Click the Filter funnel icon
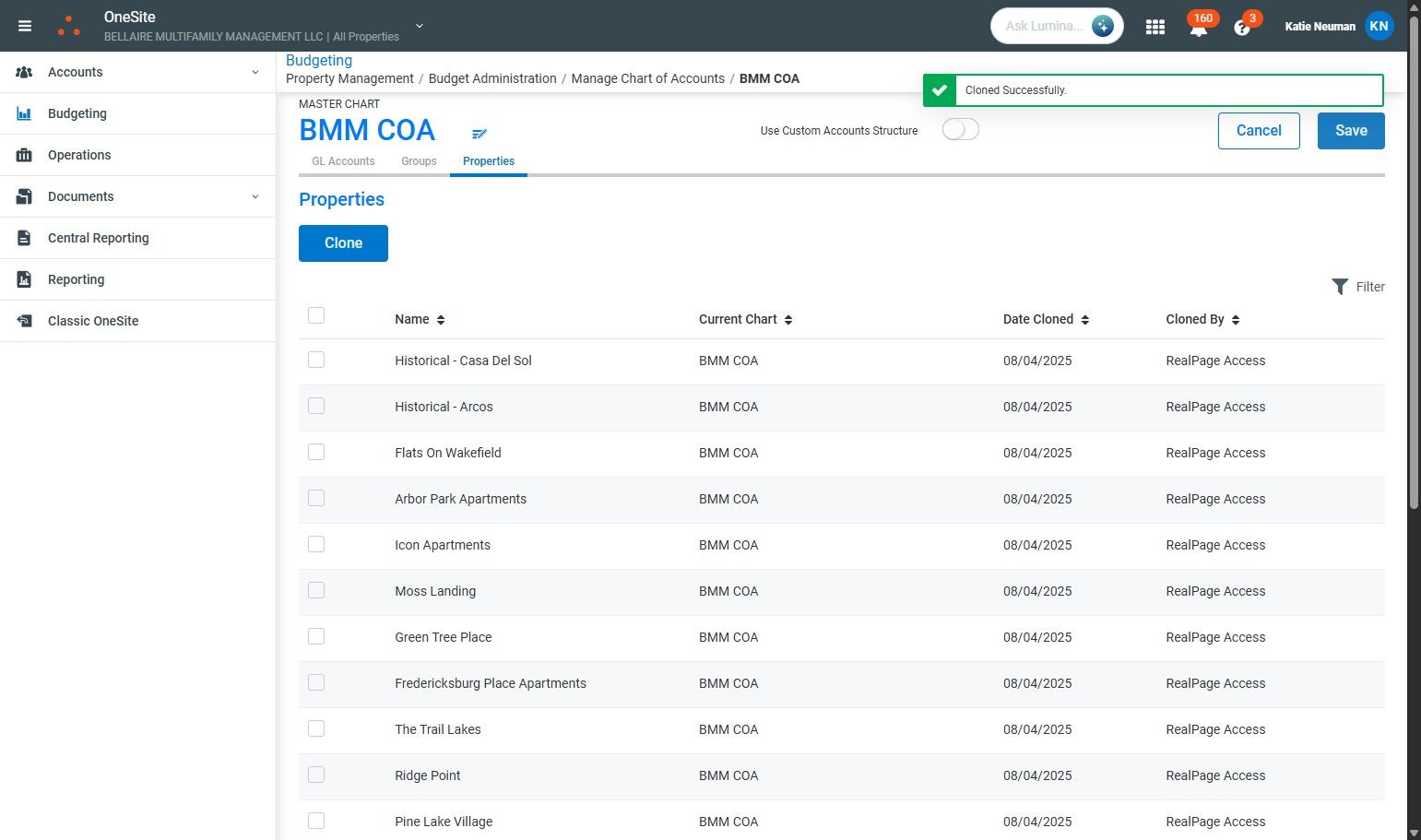The image size is (1421, 840). coord(1340,287)
